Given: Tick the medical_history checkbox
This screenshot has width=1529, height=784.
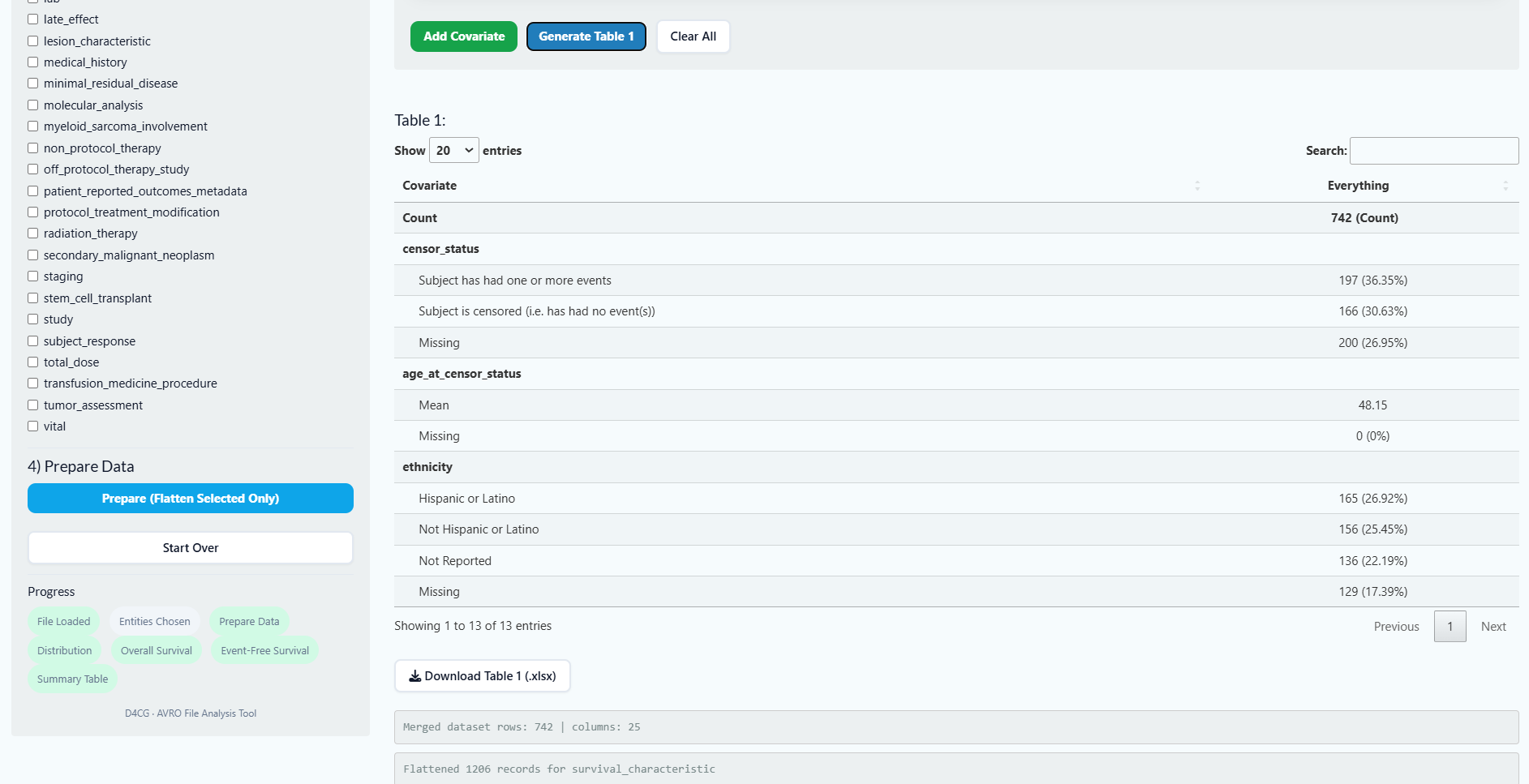Looking at the screenshot, I should click(x=33, y=62).
